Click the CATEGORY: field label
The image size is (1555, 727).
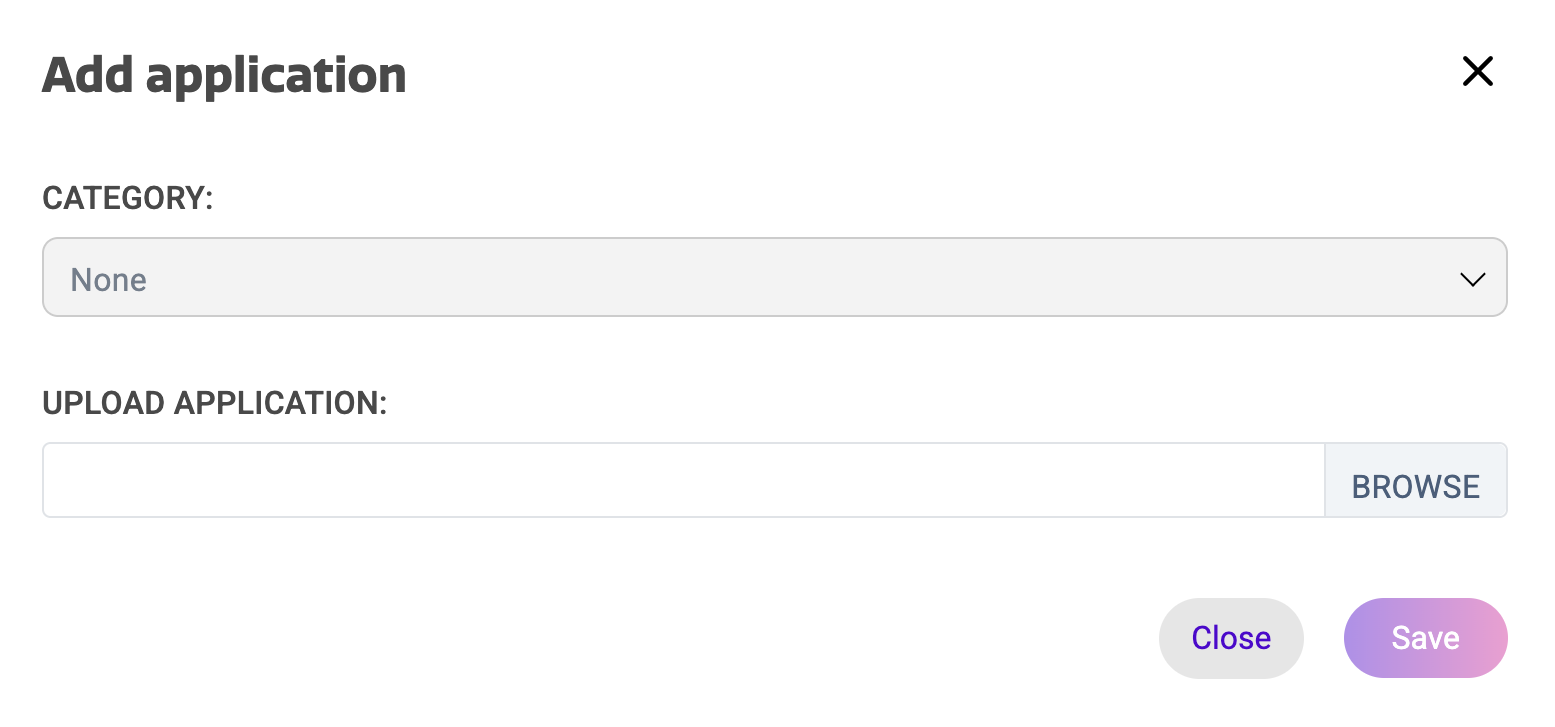tap(128, 198)
